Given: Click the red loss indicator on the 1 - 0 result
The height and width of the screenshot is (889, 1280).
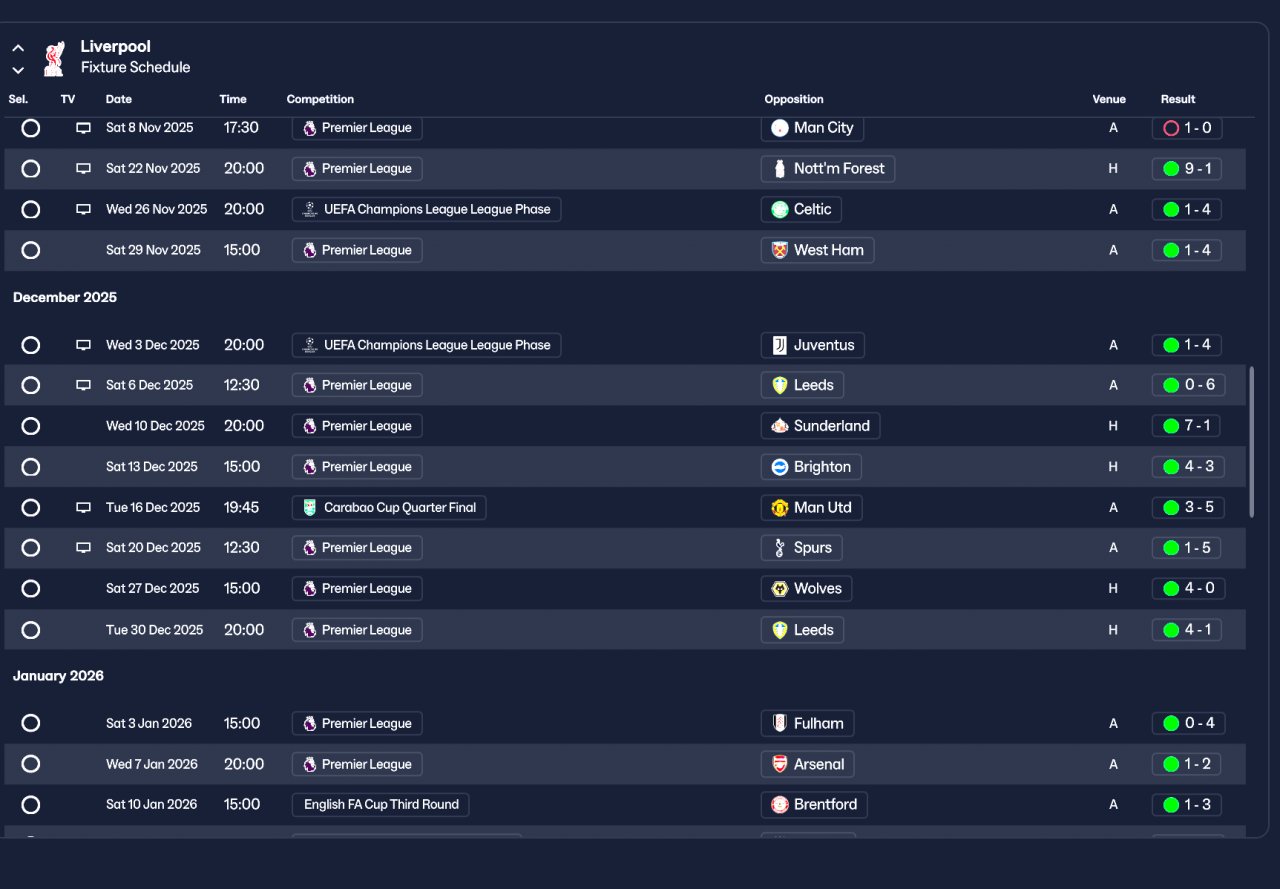Looking at the screenshot, I should point(1171,128).
